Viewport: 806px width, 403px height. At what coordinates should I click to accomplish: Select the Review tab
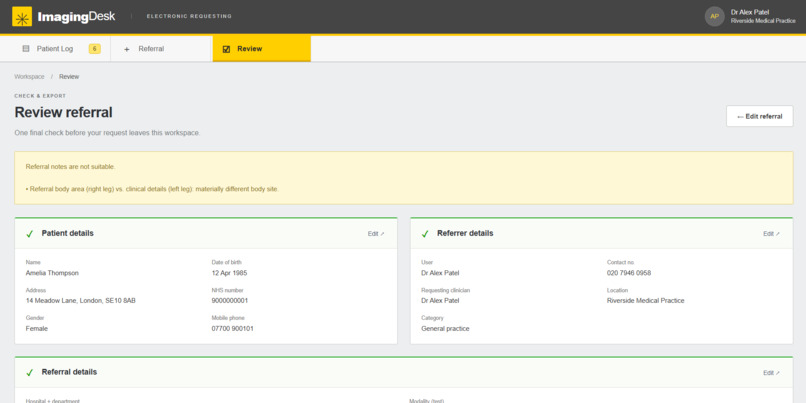262,49
